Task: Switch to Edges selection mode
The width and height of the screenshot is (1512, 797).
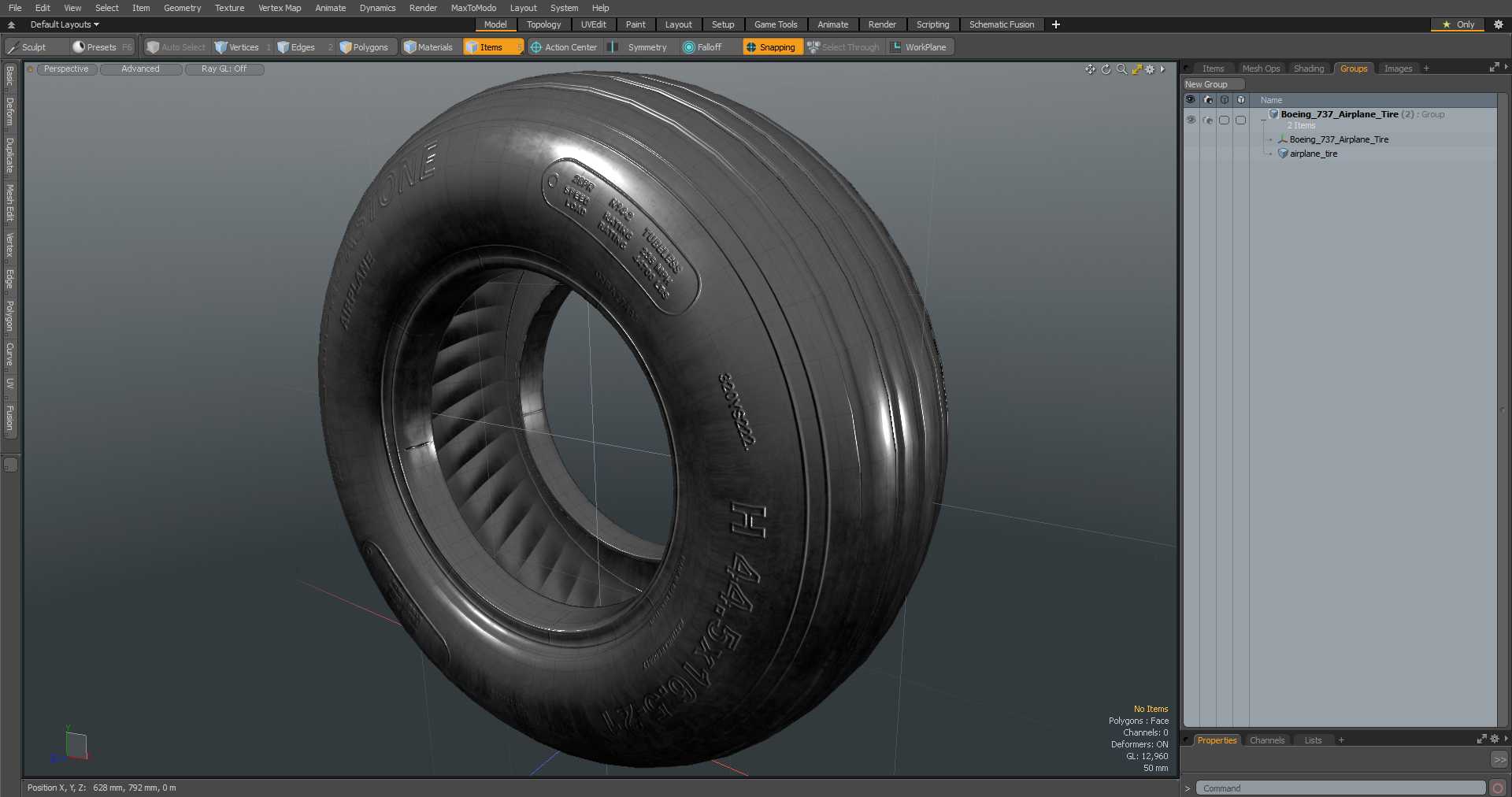Action: click(303, 47)
